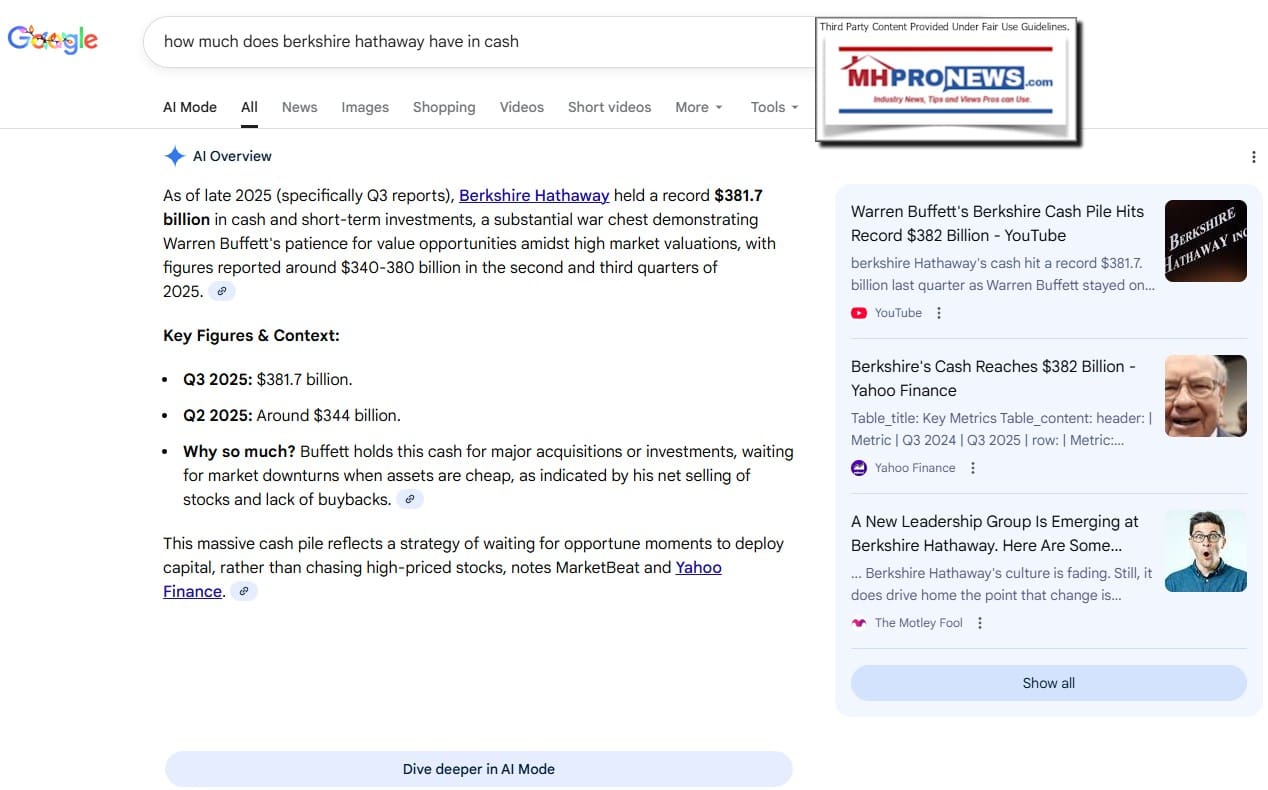This screenshot has width=1268, height=790.
Task: Click the source link chip after 'Finance.'
Action: [244, 592]
